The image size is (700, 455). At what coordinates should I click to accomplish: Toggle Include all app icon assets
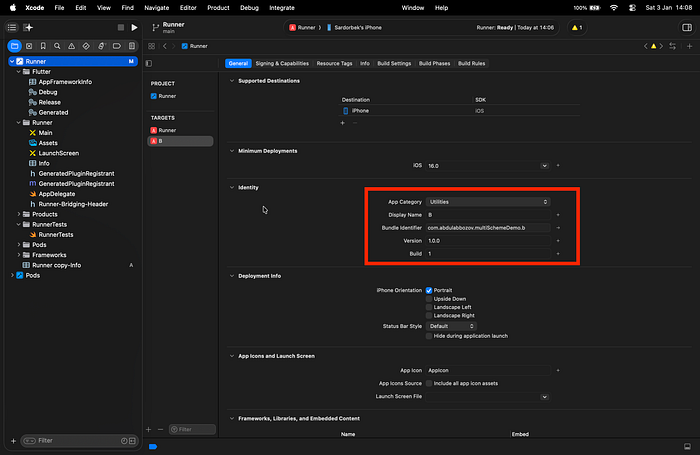[429, 383]
